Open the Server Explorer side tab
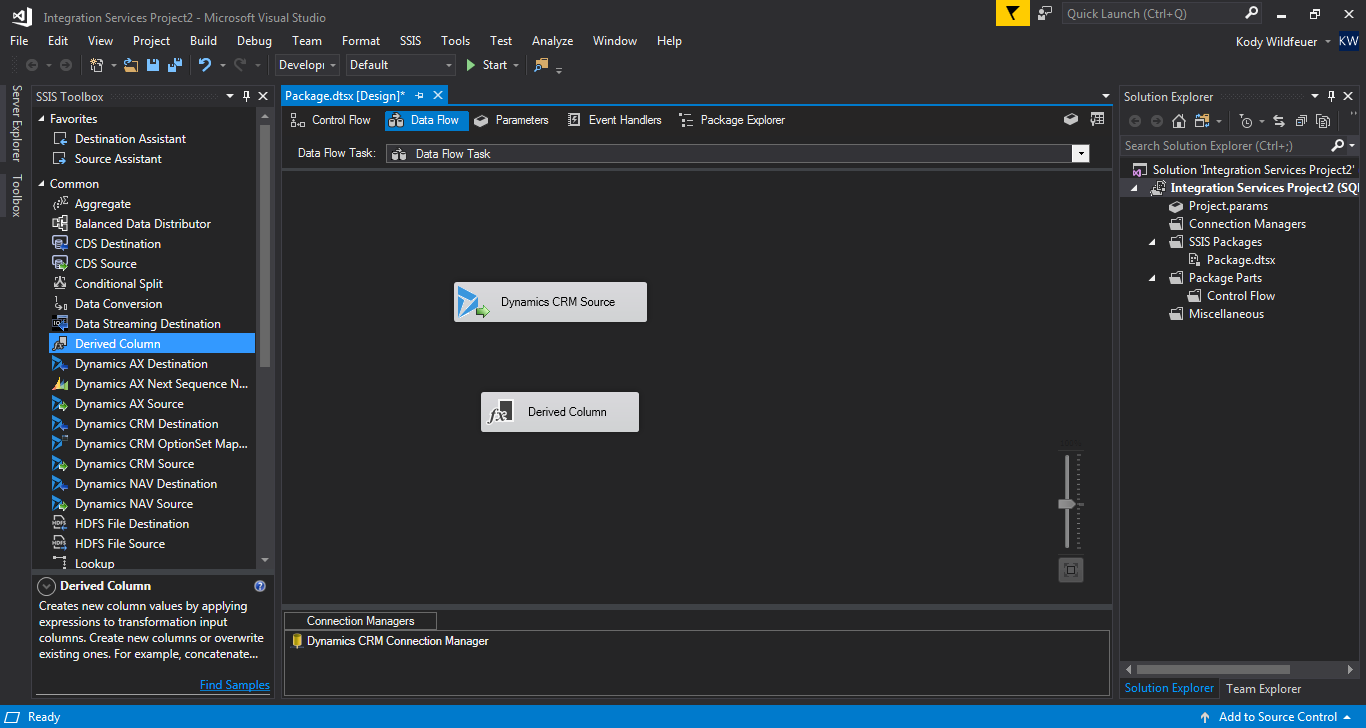Image resolution: width=1366 pixels, height=728 pixels. pos(17,124)
